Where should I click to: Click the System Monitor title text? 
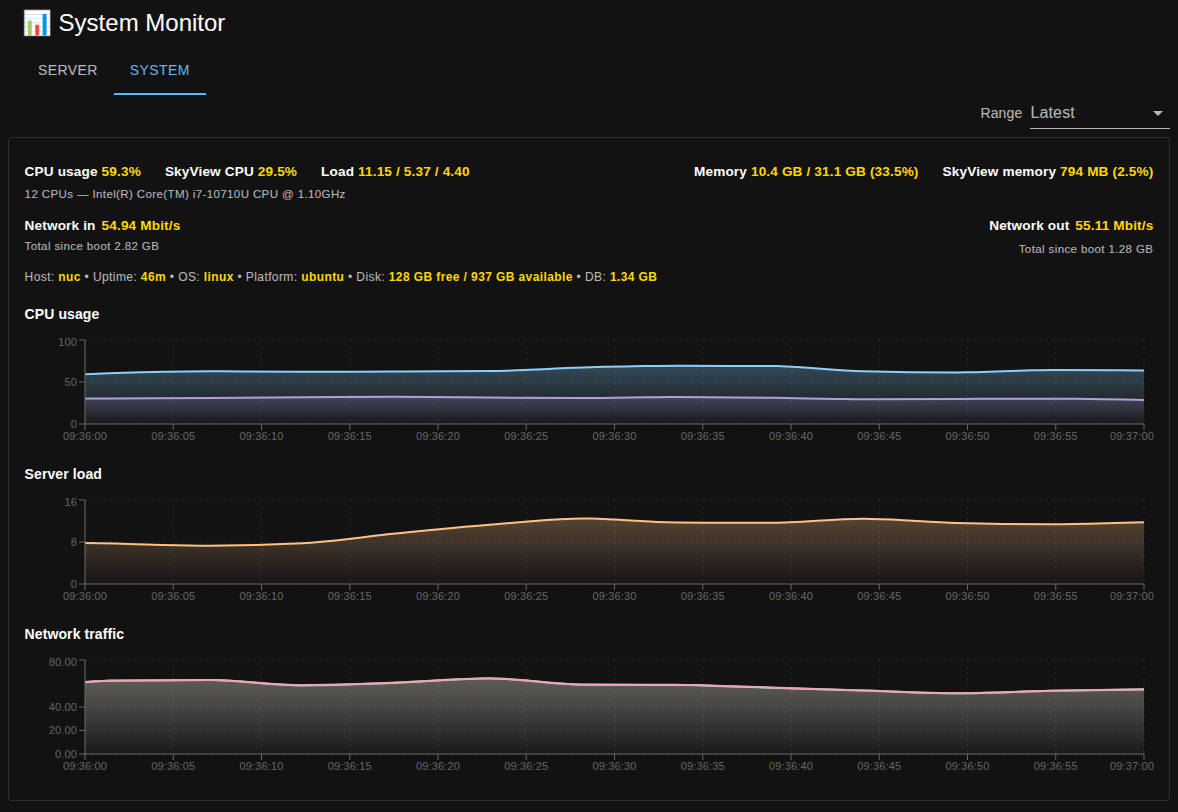tap(141, 23)
